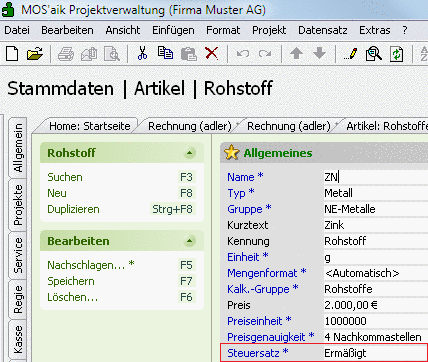Image resolution: width=428 pixels, height=362 pixels.
Task: Click the Steuersatz * field label
Action: (258, 353)
